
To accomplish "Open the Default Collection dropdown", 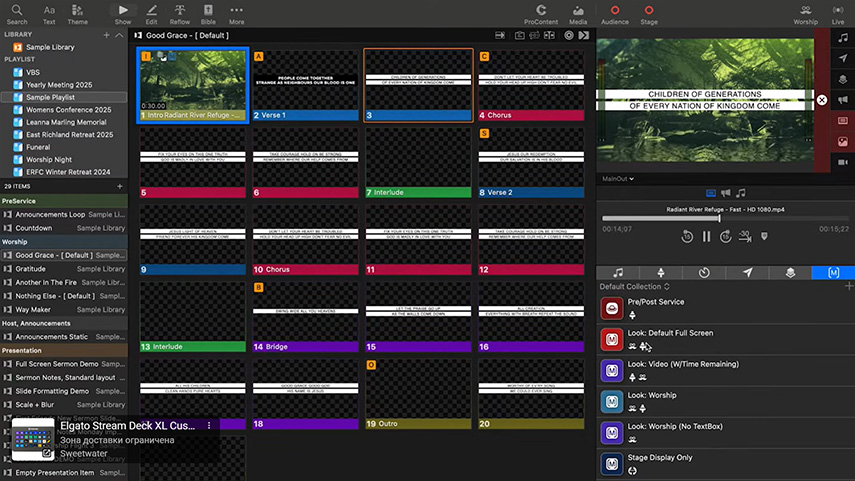I will (635, 287).
